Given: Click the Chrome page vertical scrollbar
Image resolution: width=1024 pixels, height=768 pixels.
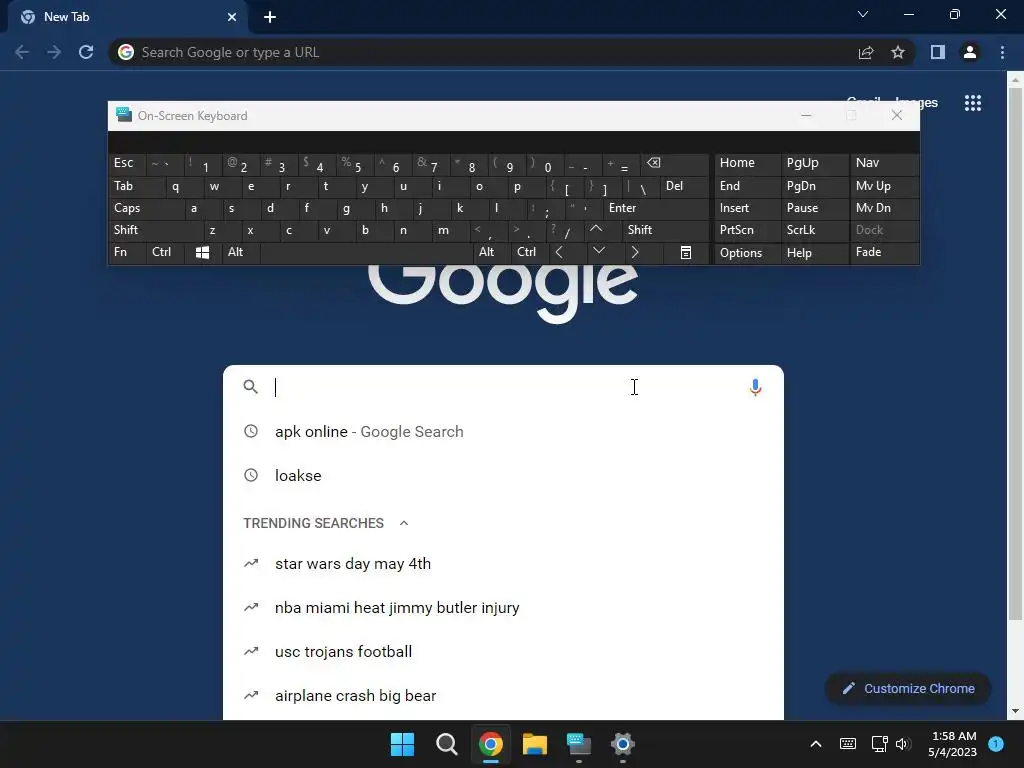Looking at the screenshot, I should click(x=1015, y=353).
